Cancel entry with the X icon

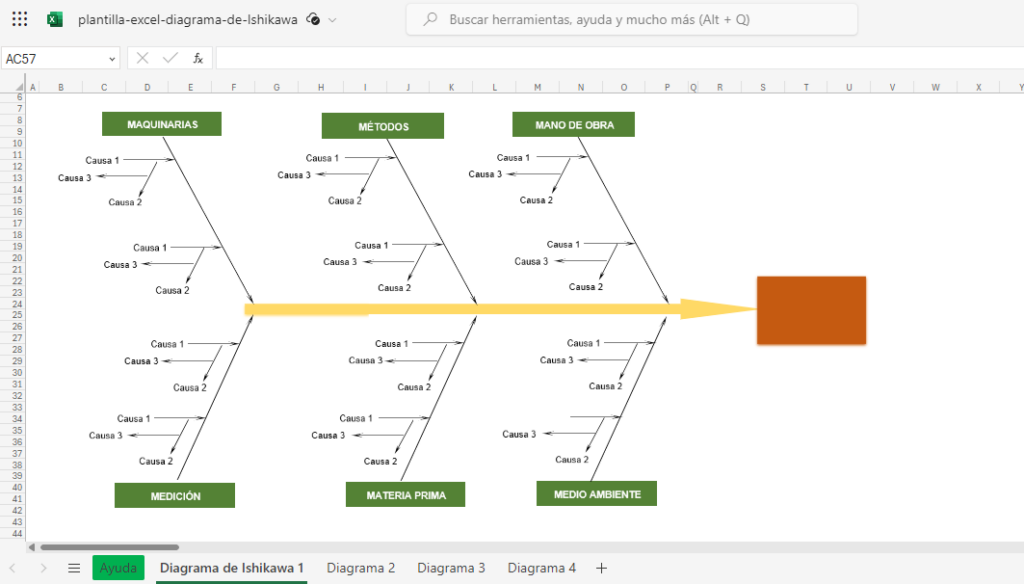tap(143, 58)
